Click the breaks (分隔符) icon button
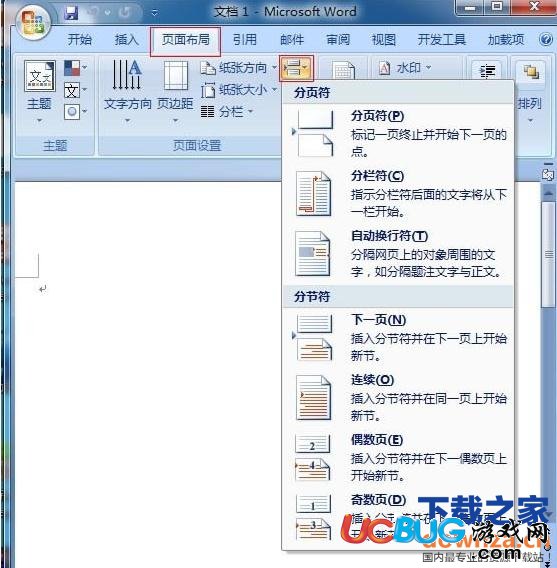Screen dimensions: 557x568 pyautogui.click(x=296, y=68)
